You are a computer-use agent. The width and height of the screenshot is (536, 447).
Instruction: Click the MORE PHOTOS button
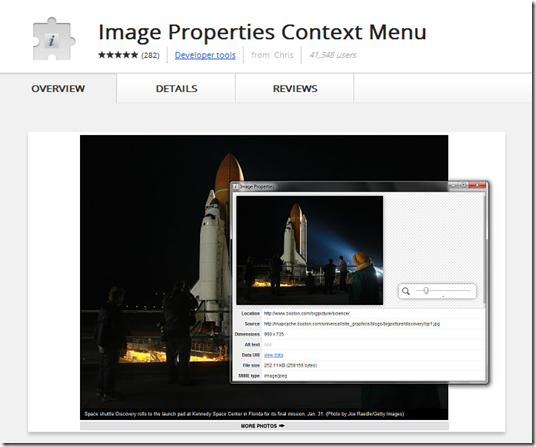click(x=264, y=426)
